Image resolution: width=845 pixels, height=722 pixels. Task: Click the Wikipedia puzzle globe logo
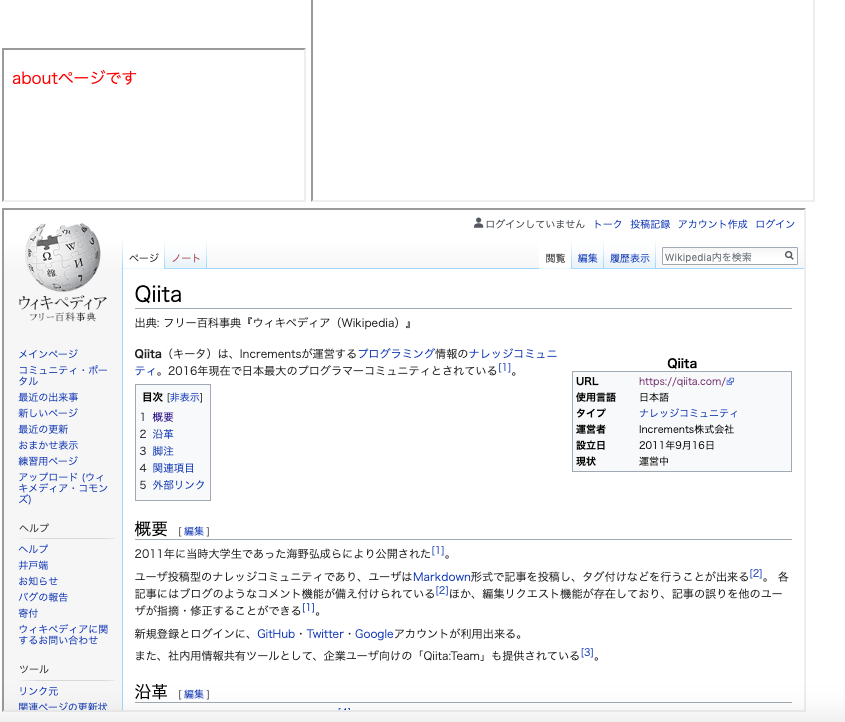[60, 258]
